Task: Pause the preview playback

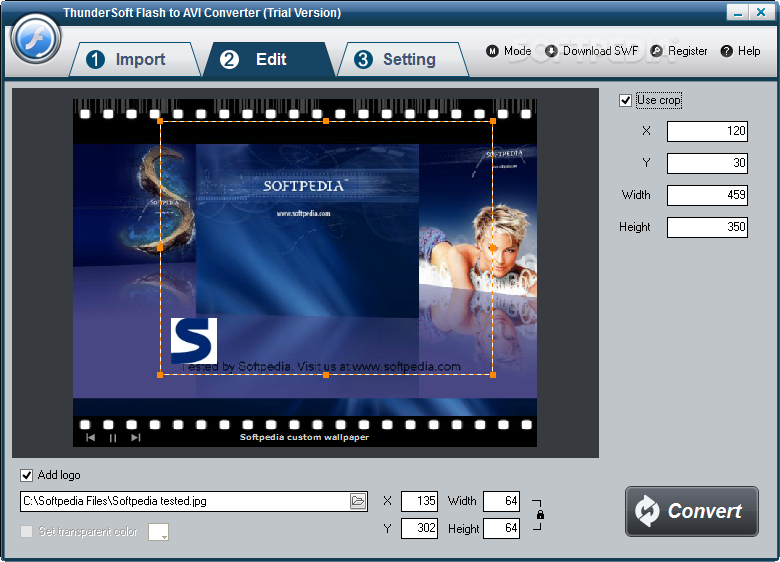Action: click(x=113, y=438)
